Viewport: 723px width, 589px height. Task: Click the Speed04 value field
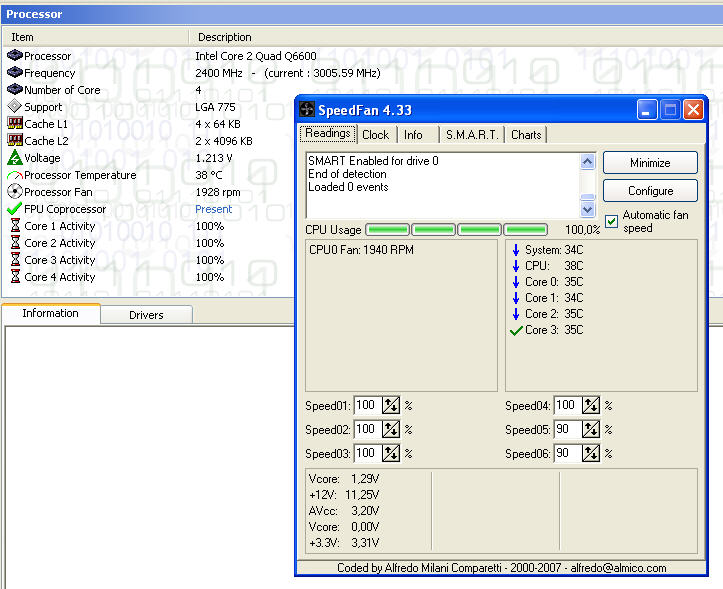568,405
